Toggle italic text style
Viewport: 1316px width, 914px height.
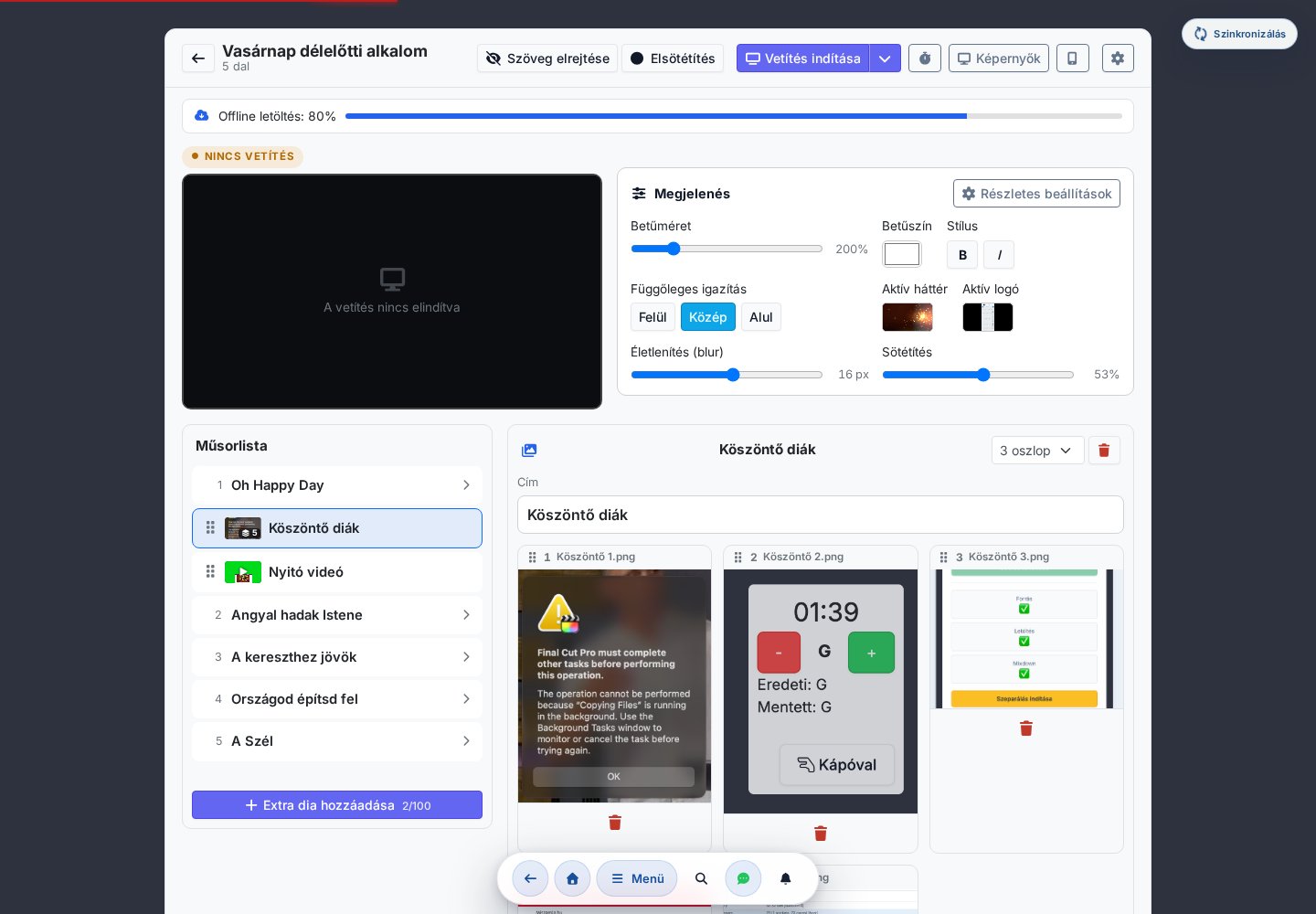click(x=999, y=255)
